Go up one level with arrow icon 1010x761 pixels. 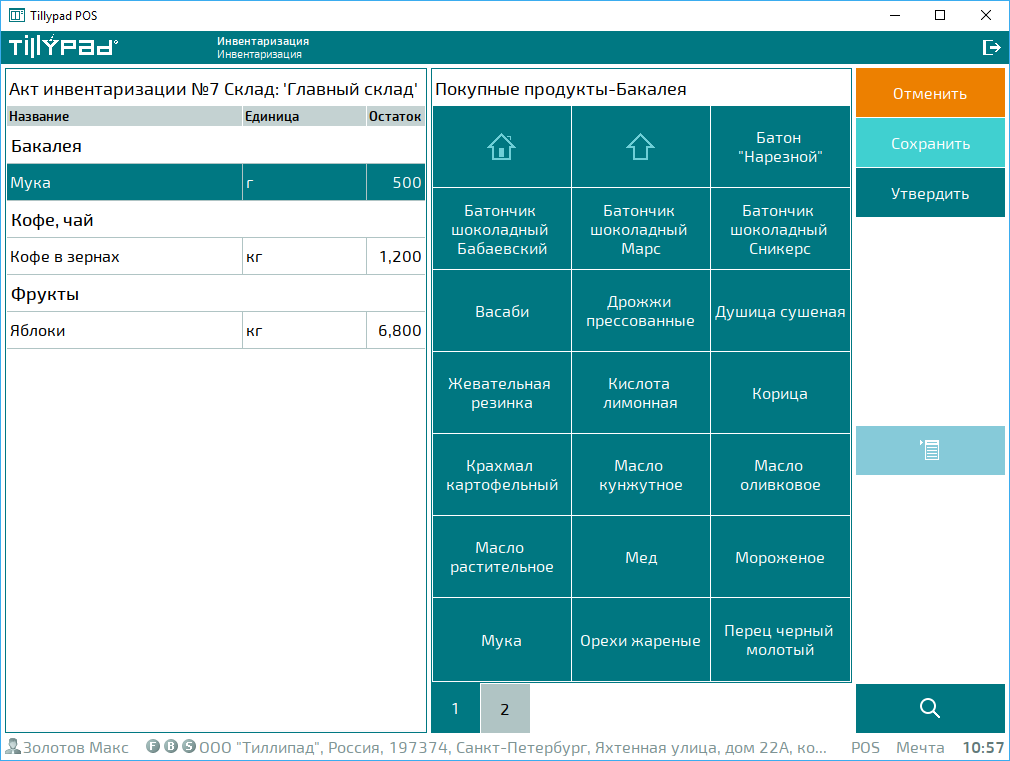click(x=640, y=147)
